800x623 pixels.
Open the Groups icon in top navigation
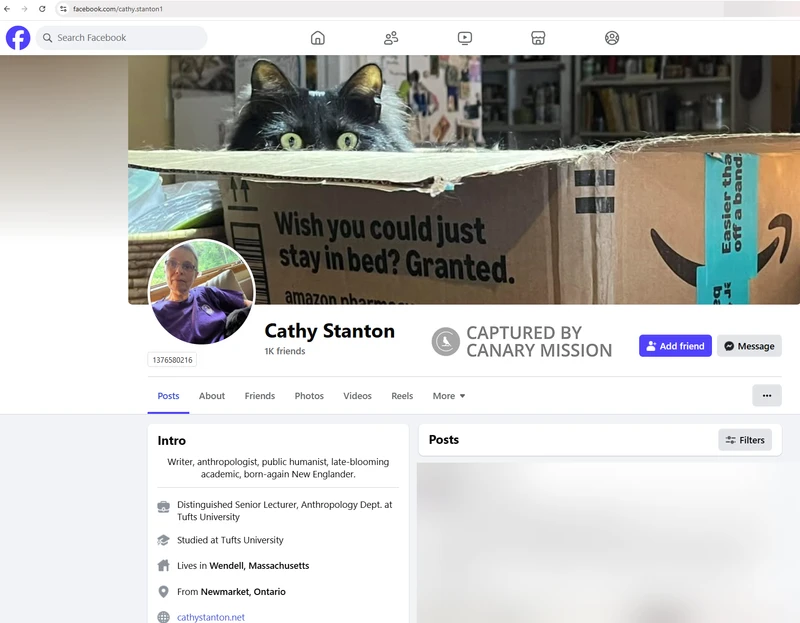click(612, 38)
